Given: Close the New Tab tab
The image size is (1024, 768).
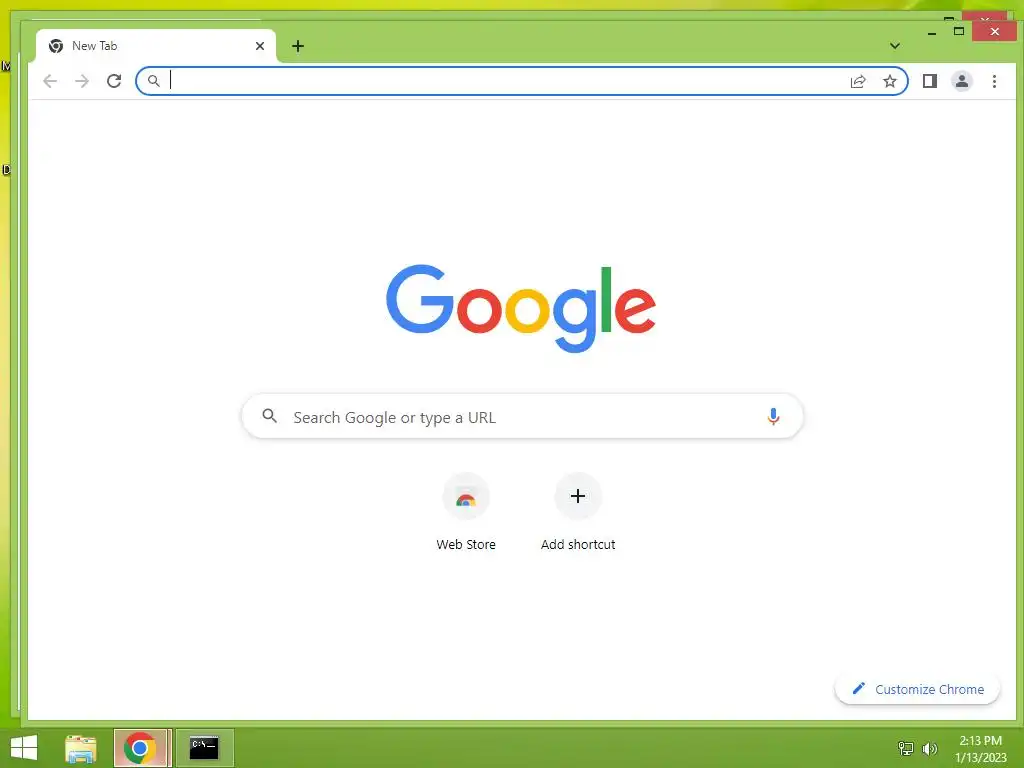Looking at the screenshot, I should point(260,46).
